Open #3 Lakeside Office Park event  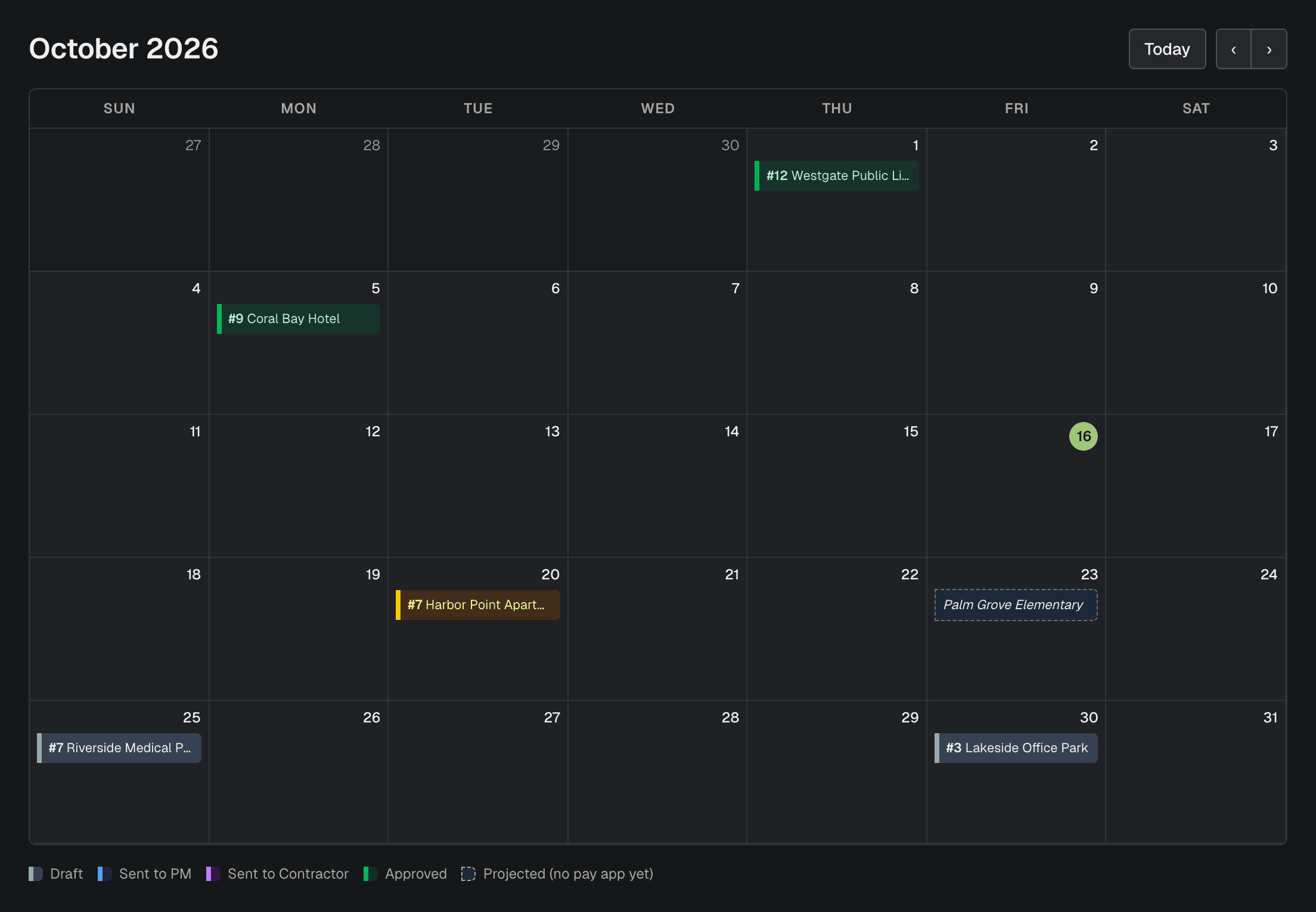pyautogui.click(x=1016, y=748)
